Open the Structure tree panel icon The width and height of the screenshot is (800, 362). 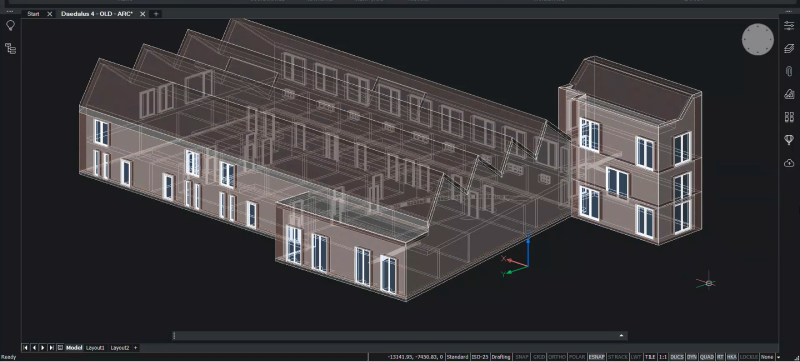(10, 48)
